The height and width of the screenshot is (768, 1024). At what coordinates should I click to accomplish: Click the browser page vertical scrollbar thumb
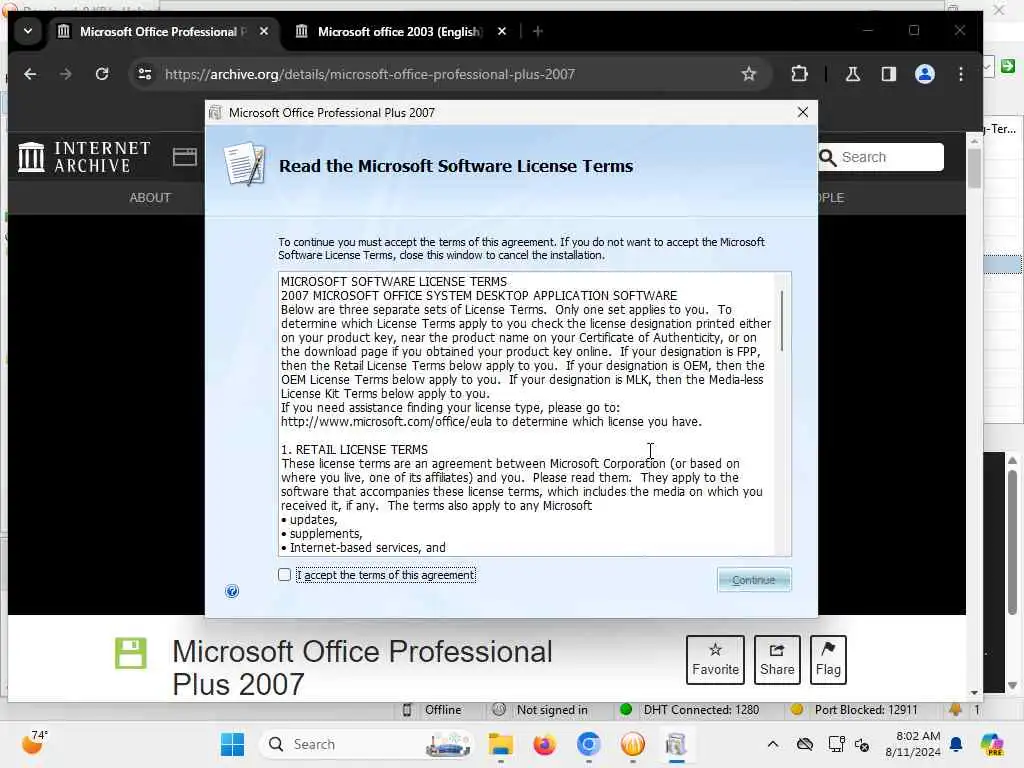[x=974, y=168]
